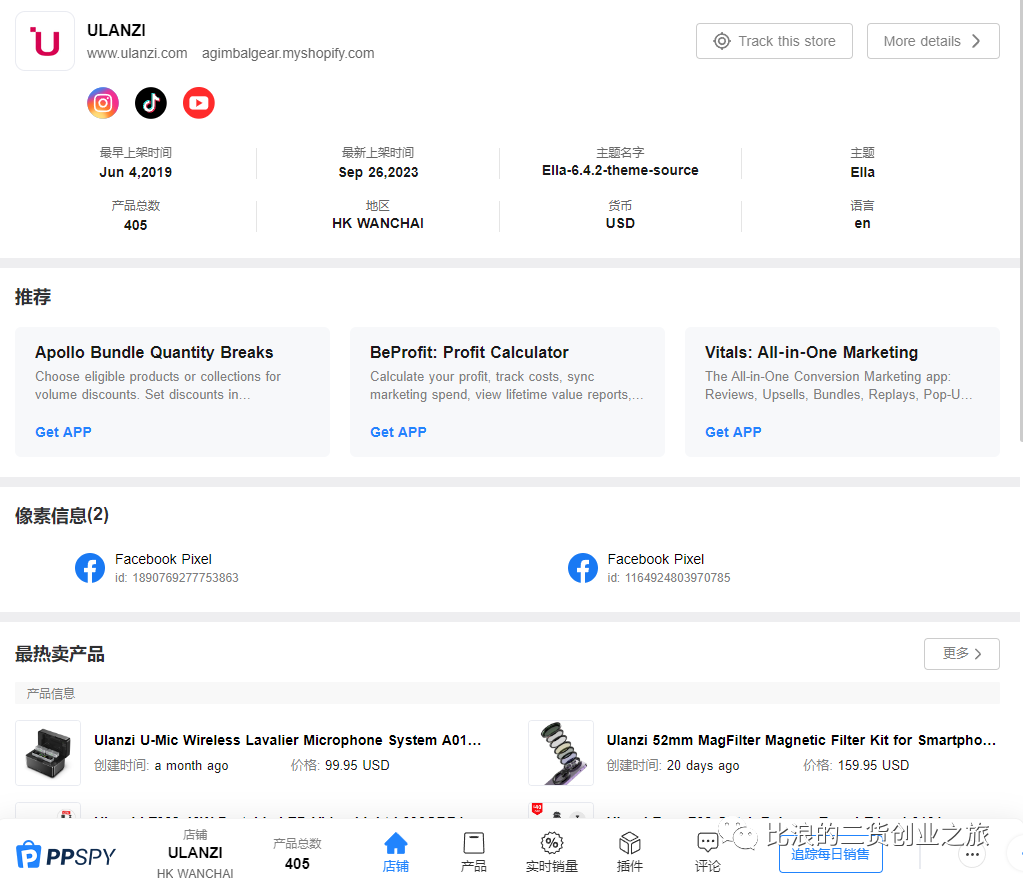Get APP for Vitals All-in-One Marketing

(x=733, y=432)
